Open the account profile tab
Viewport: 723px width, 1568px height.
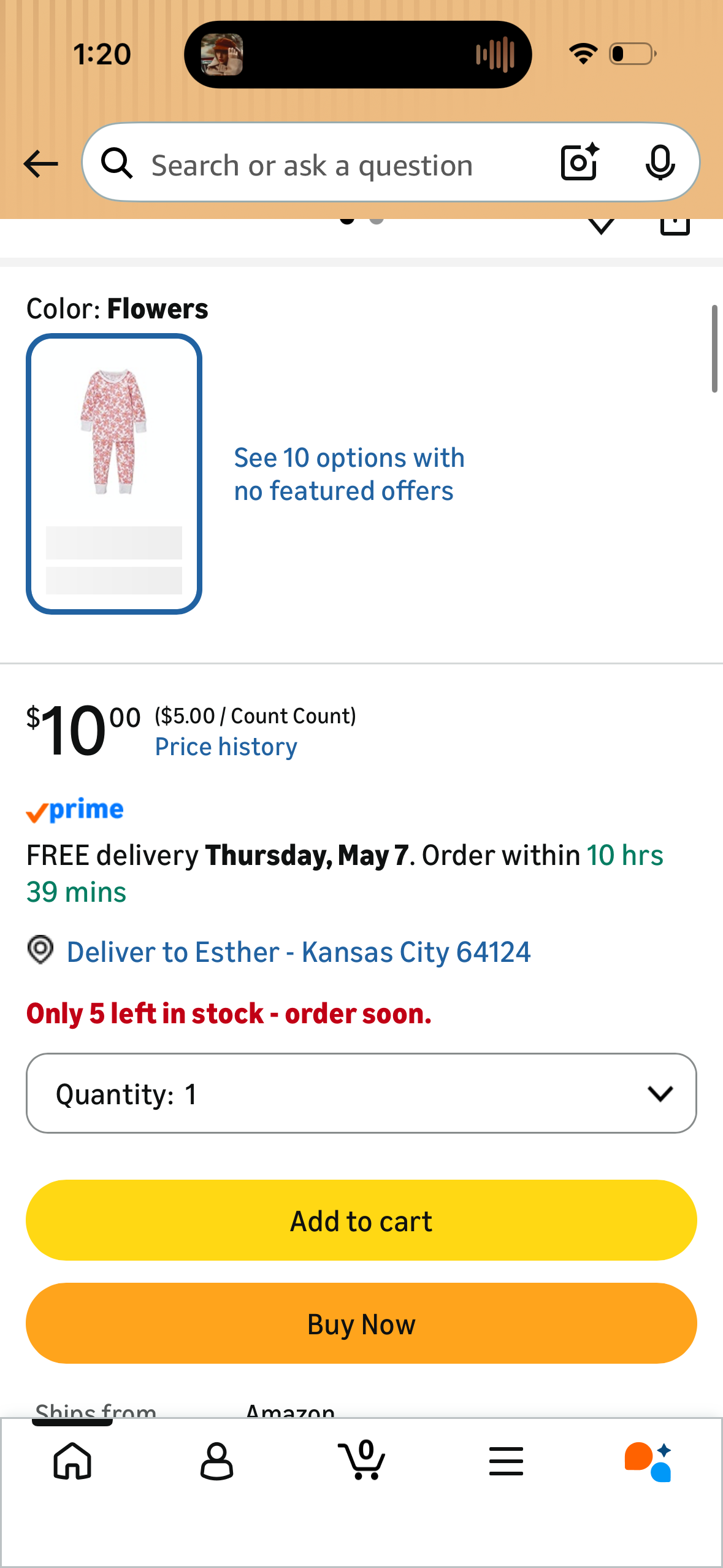(216, 1461)
